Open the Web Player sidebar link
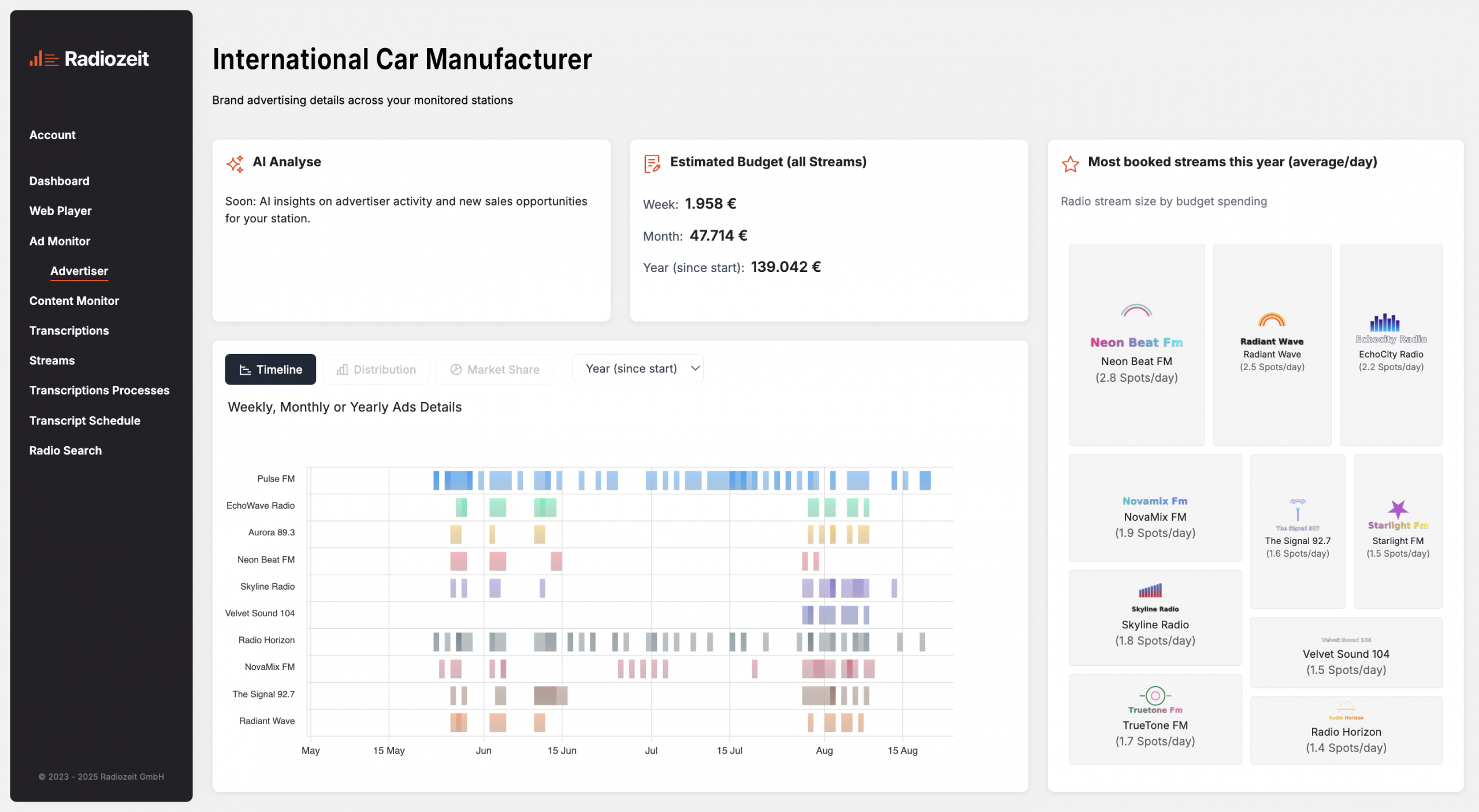 click(60, 211)
